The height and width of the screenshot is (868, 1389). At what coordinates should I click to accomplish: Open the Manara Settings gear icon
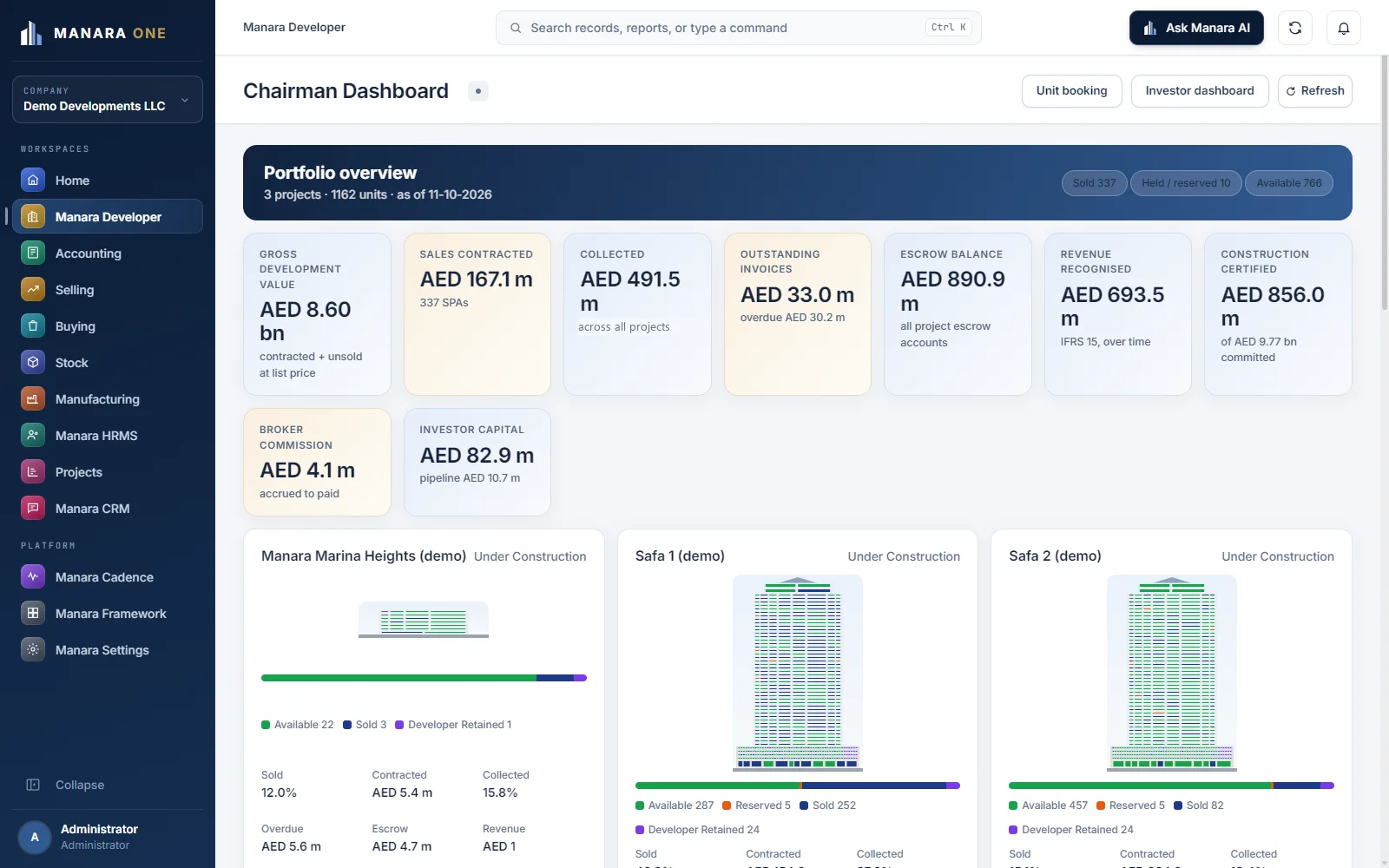click(33, 650)
